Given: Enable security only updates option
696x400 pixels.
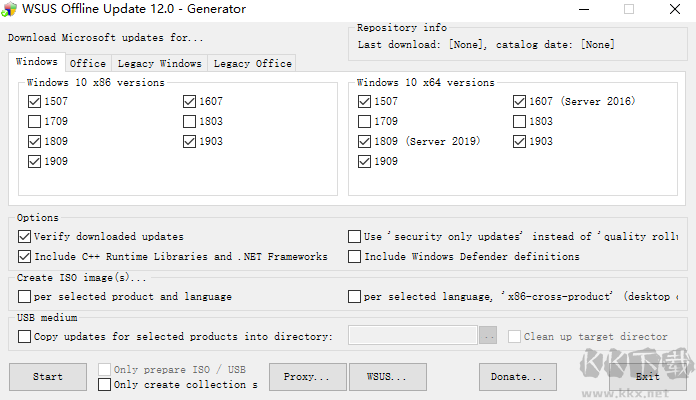Looking at the screenshot, I should click(x=354, y=236).
